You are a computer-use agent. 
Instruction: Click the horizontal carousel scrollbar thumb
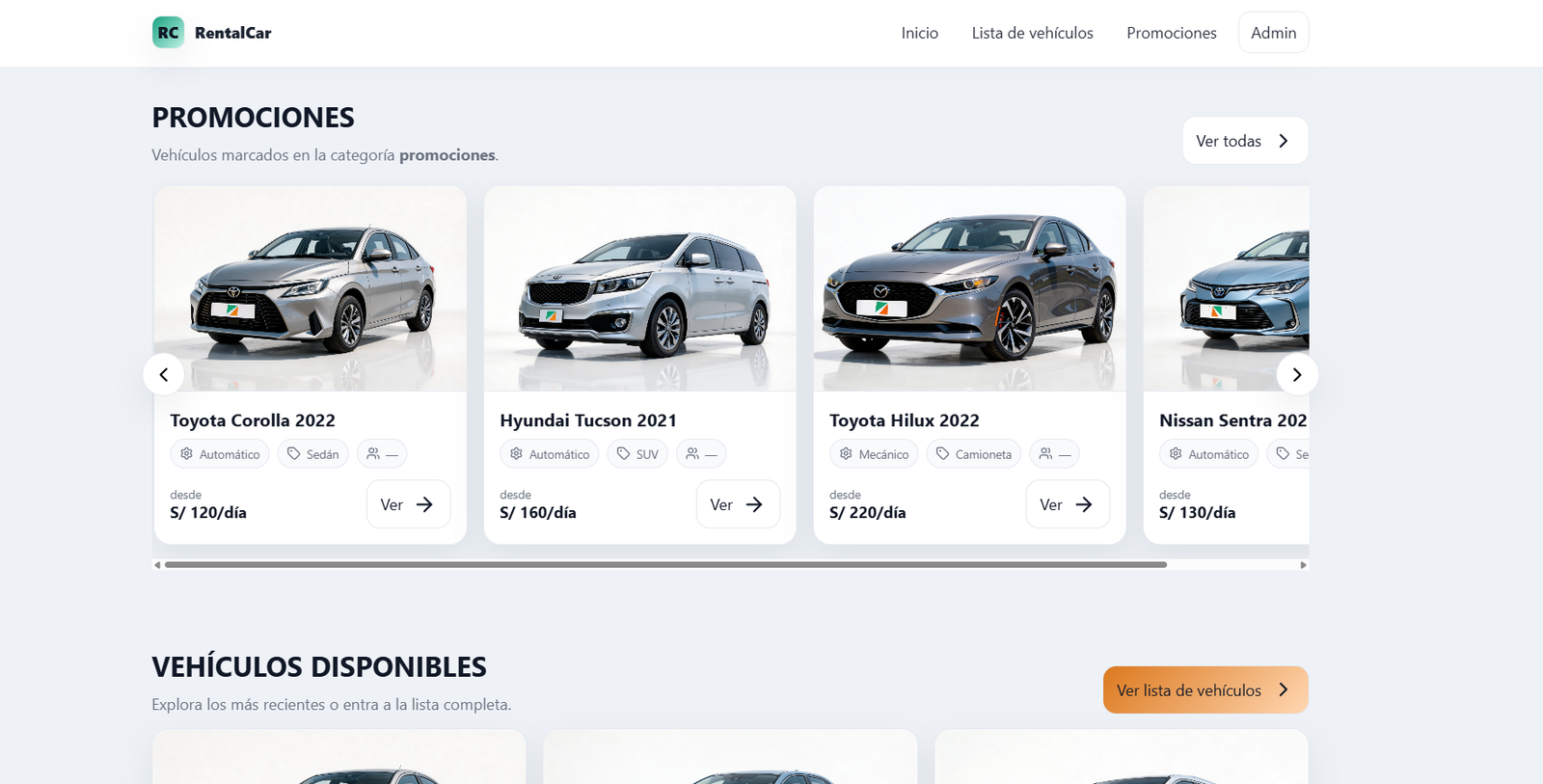tap(665, 565)
